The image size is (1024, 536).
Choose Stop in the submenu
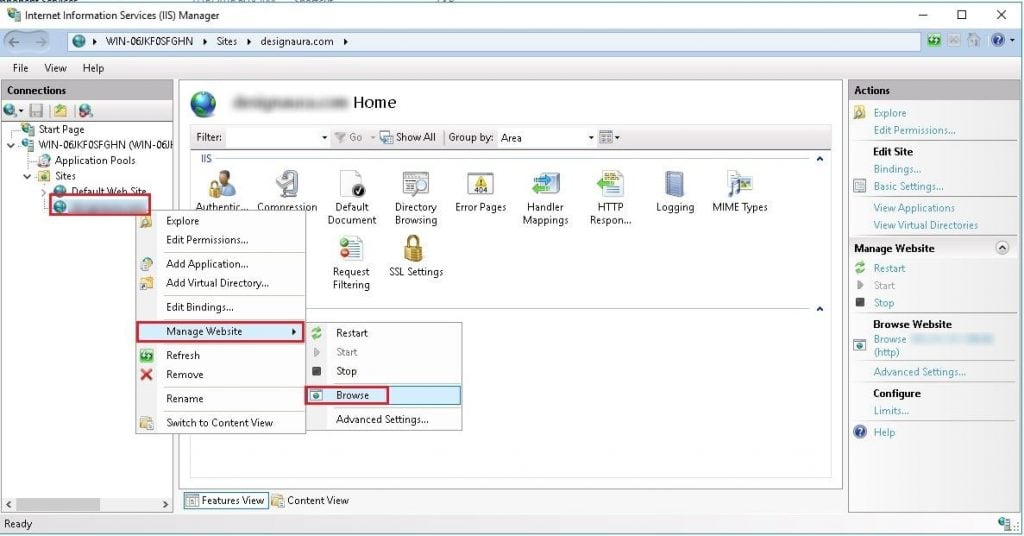[x=384, y=371]
